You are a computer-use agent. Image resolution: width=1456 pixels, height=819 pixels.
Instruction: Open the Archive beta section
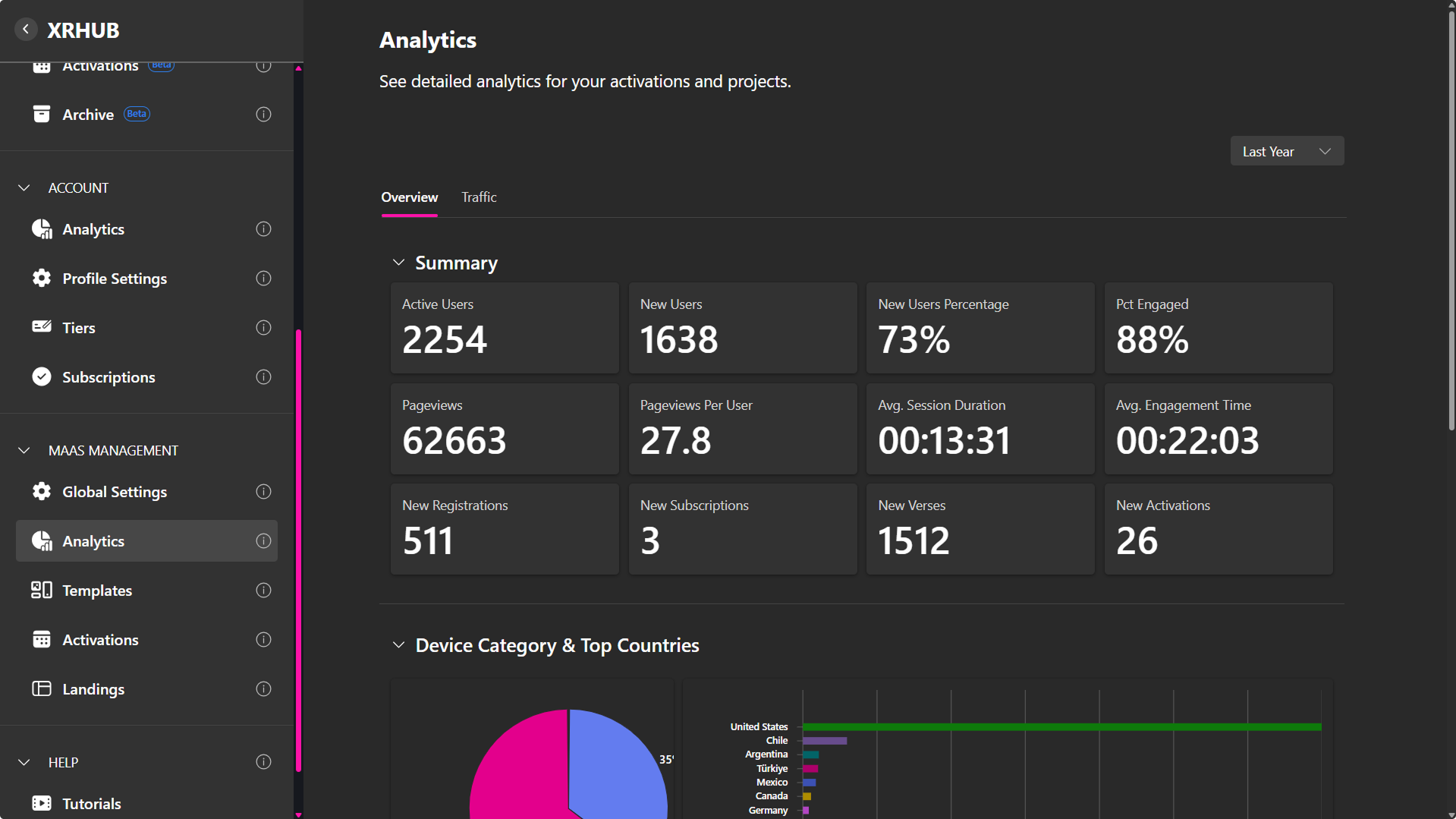click(88, 115)
